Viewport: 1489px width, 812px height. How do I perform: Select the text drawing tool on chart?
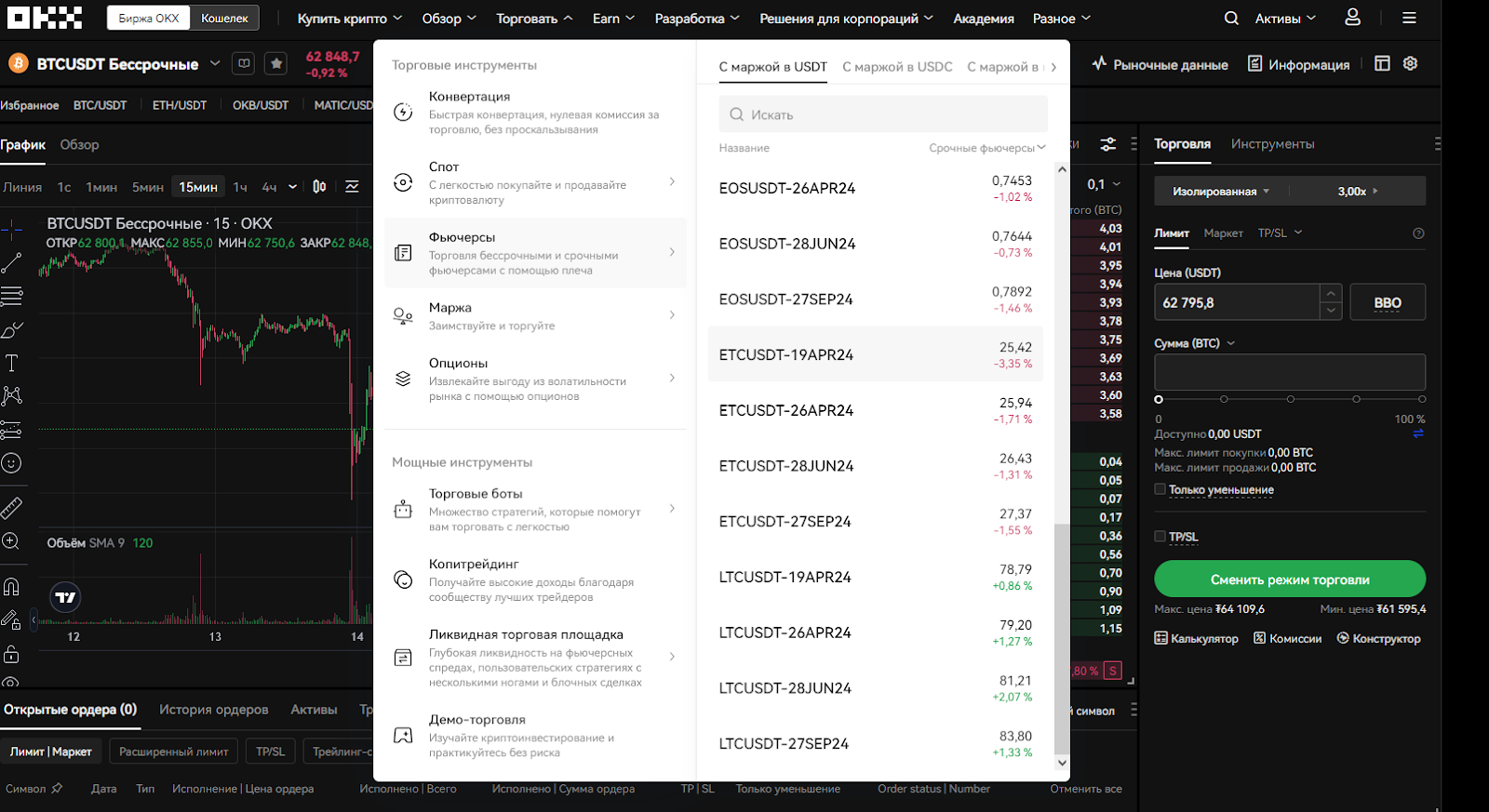pyautogui.click(x=11, y=363)
